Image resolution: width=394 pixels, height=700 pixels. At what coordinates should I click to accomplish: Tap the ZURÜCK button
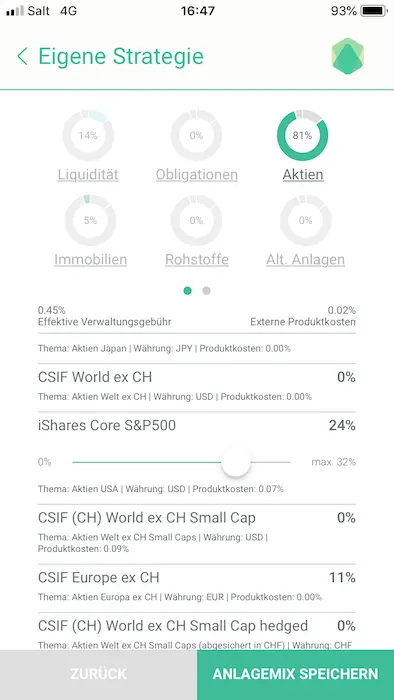(x=98, y=675)
